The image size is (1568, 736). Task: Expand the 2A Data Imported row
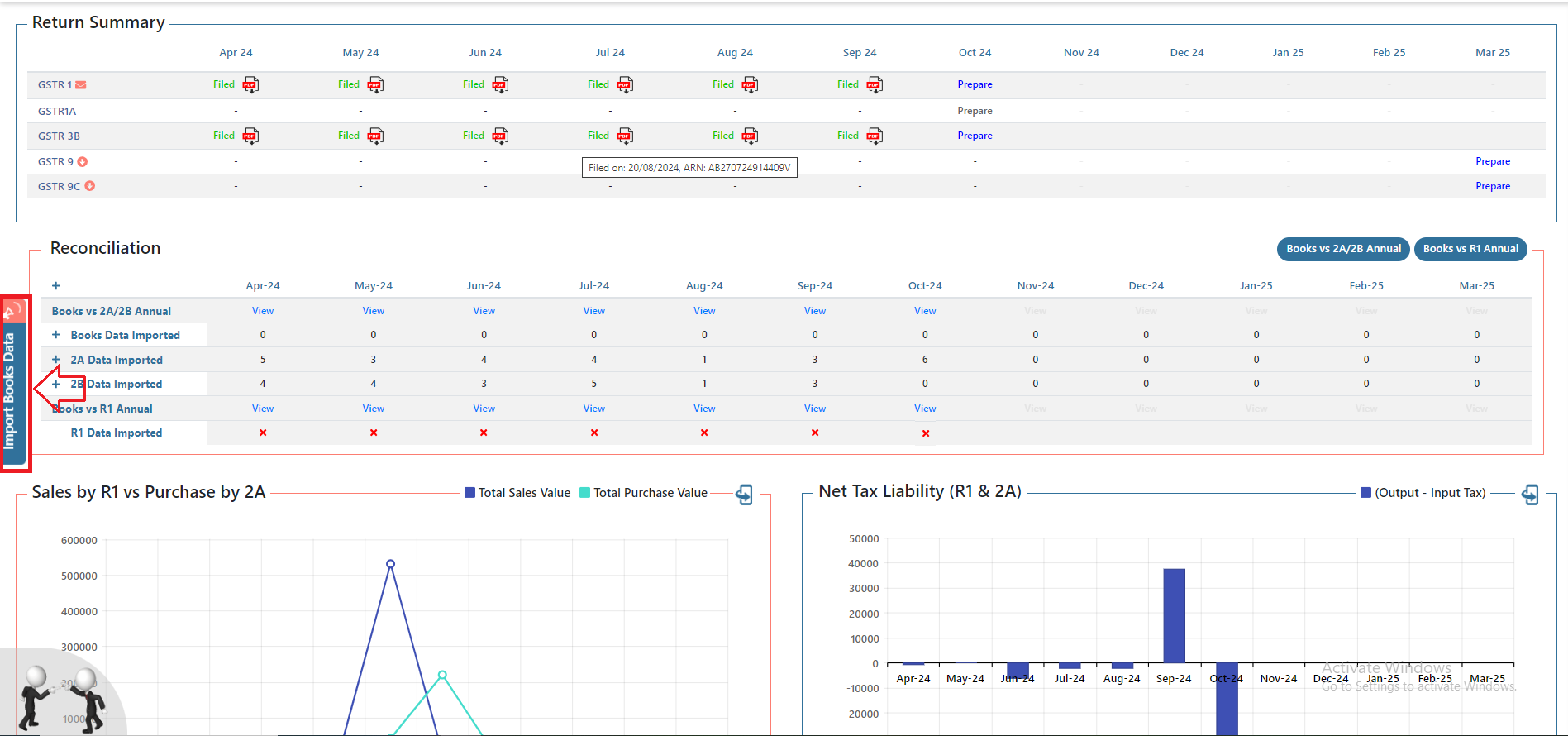(x=56, y=360)
